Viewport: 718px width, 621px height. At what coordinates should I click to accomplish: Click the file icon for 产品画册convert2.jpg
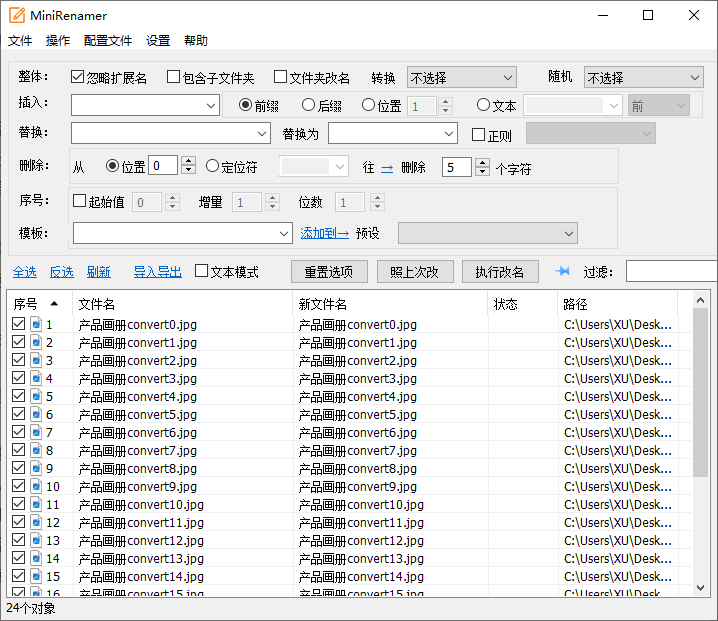click(36, 360)
